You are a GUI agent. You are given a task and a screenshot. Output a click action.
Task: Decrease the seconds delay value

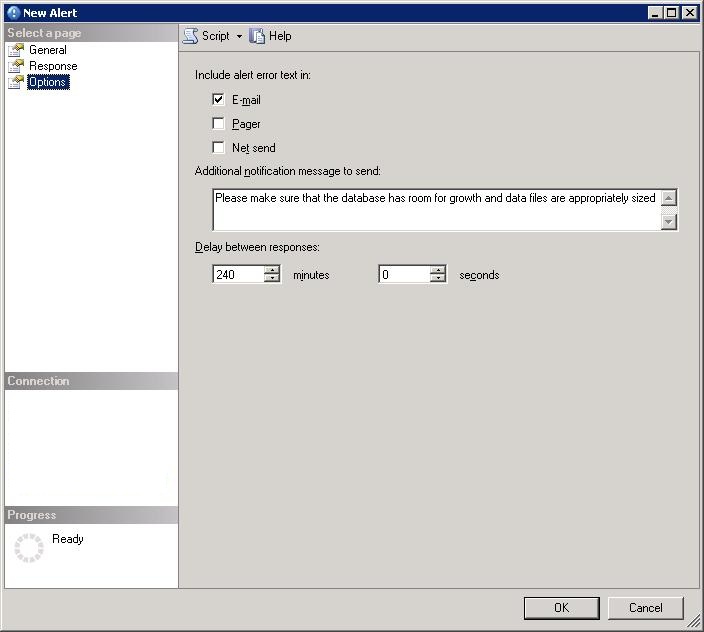[438, 278]
